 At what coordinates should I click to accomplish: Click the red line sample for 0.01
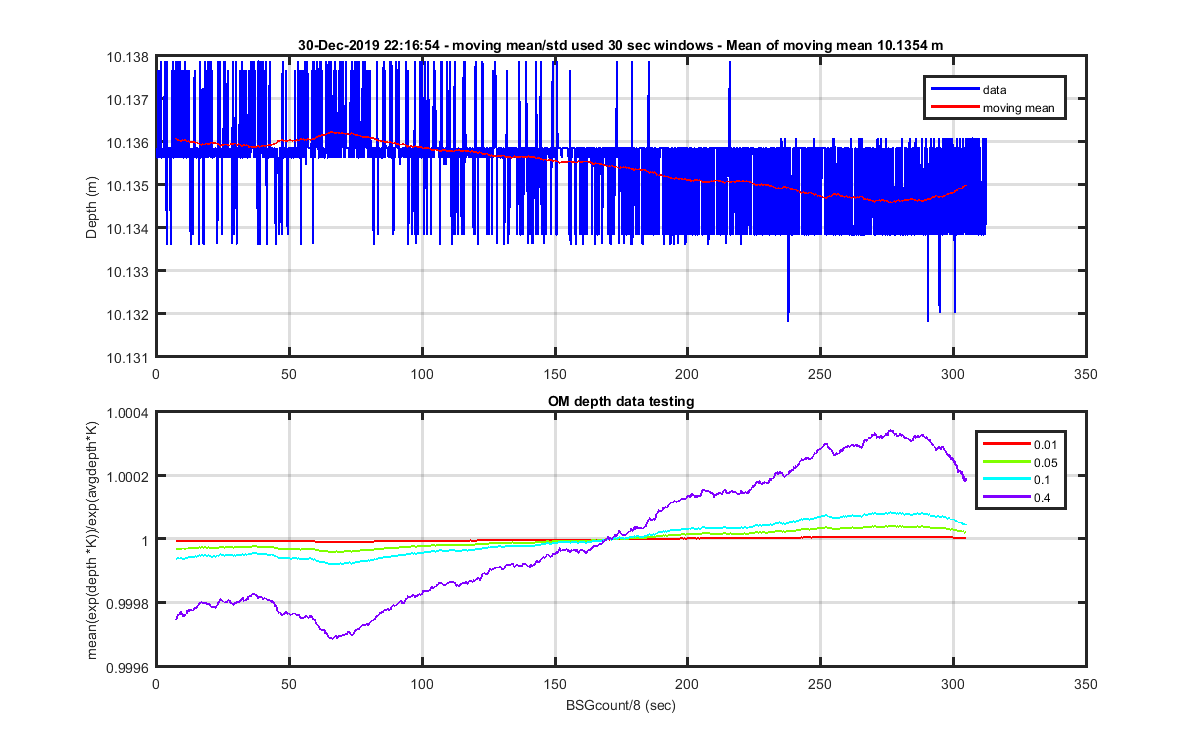click(1006, 443)
